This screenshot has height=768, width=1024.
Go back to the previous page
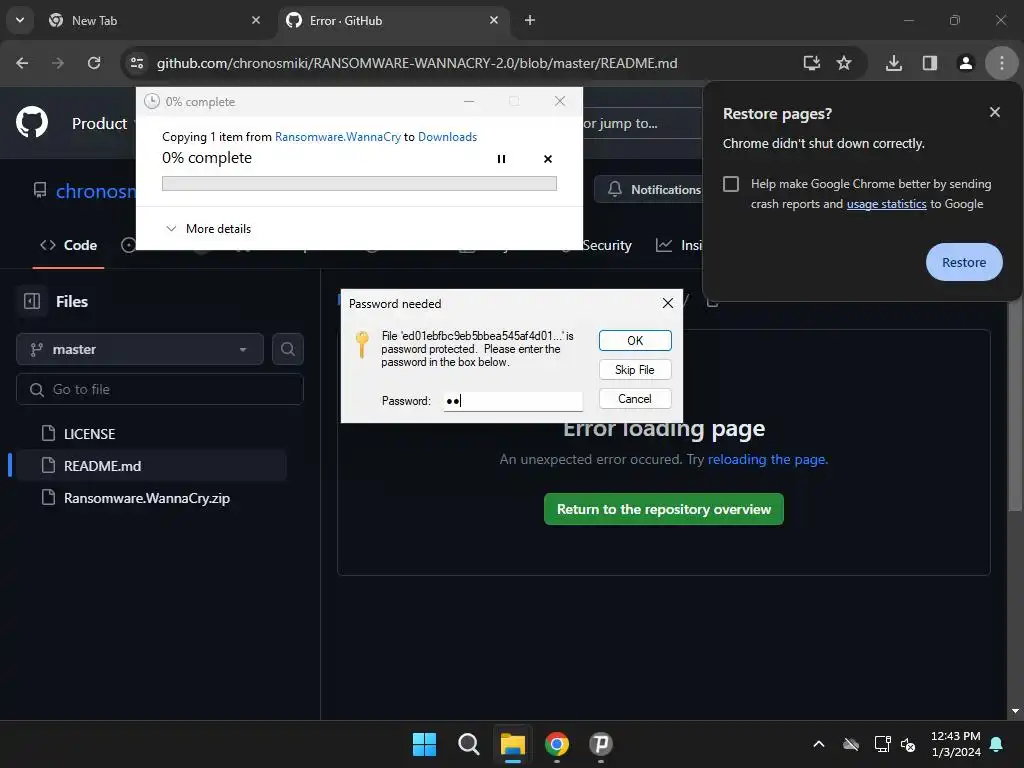coord(22,63)
